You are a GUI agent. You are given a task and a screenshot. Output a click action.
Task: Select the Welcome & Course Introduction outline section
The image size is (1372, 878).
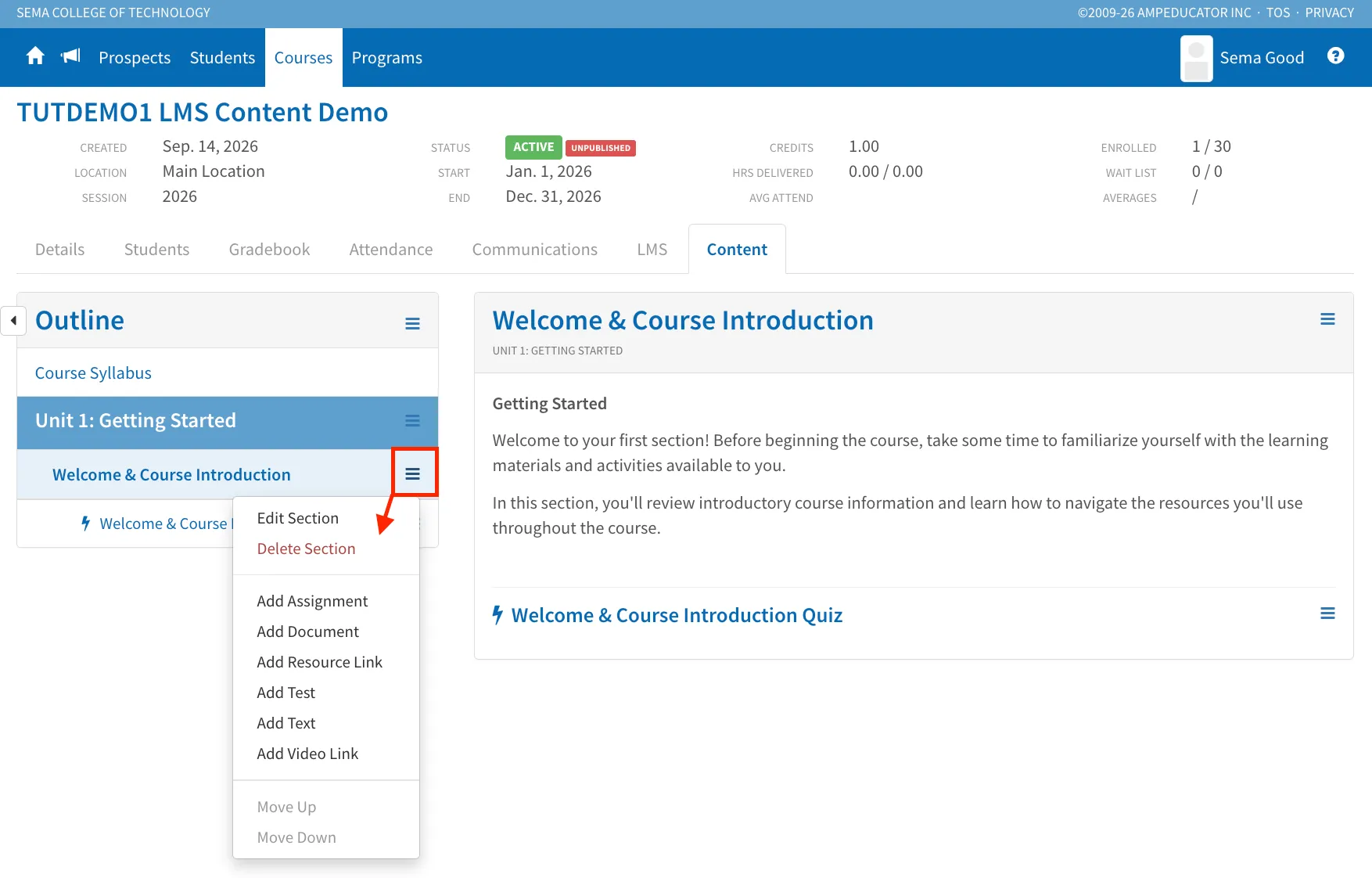pyautogui.click(x=172, y=475)
